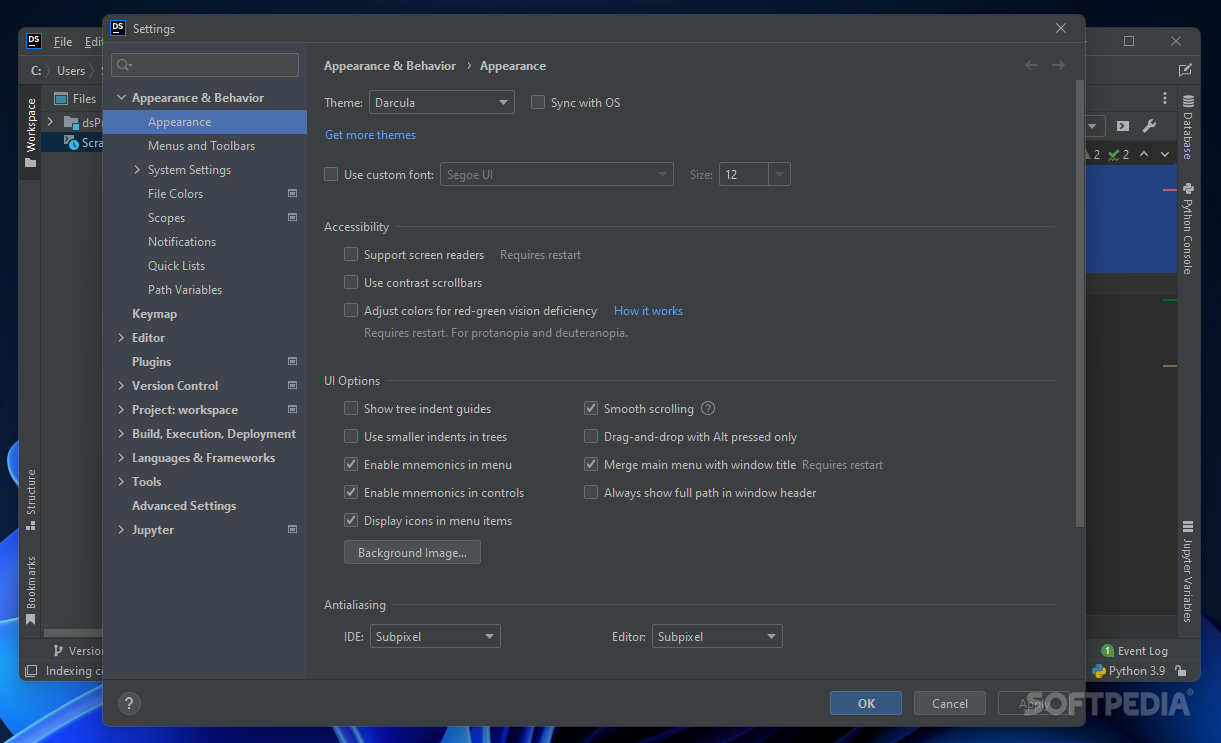Enable Support screen readers

351,254
